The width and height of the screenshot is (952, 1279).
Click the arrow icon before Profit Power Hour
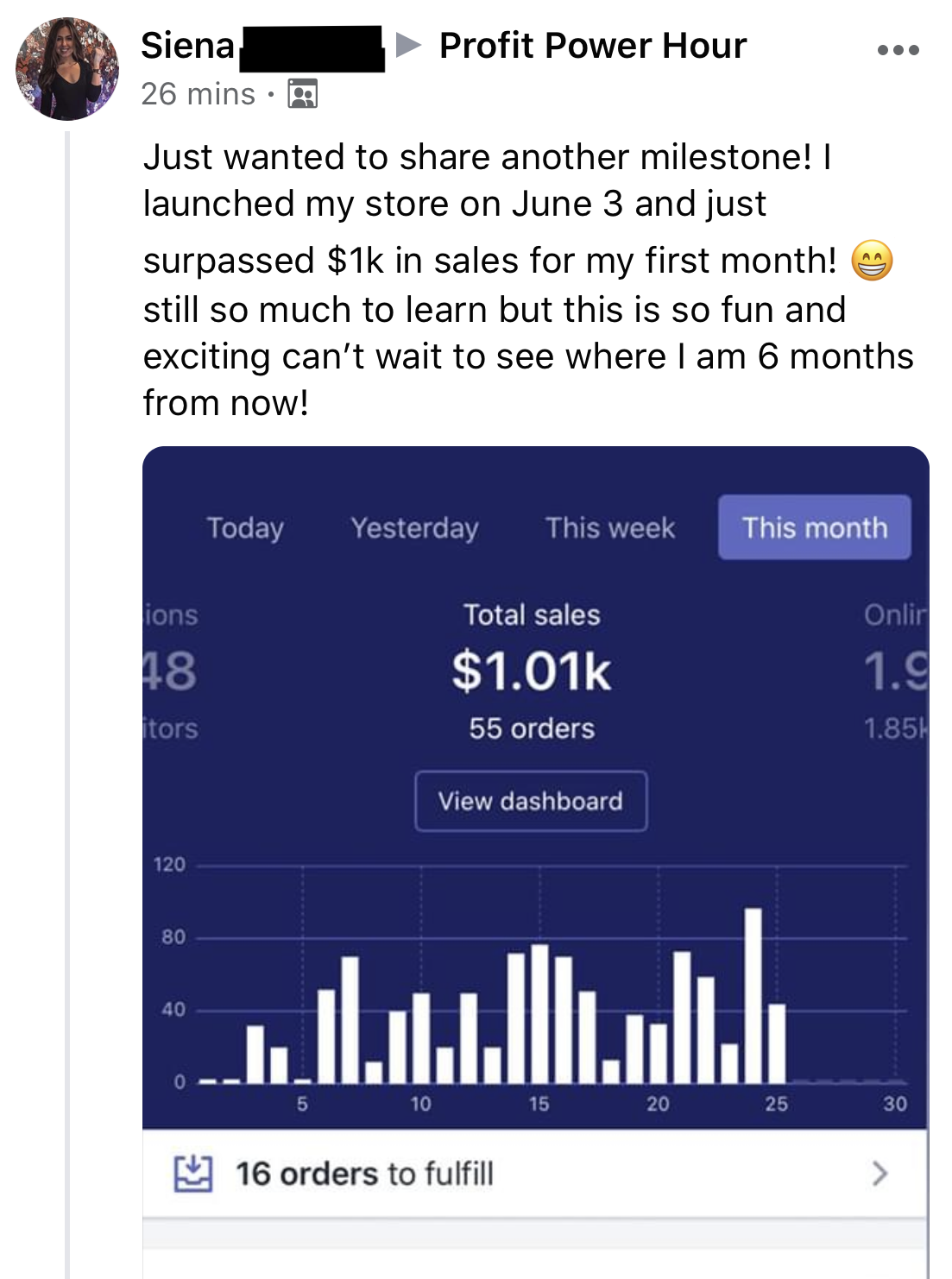click(x=408, y=45)
